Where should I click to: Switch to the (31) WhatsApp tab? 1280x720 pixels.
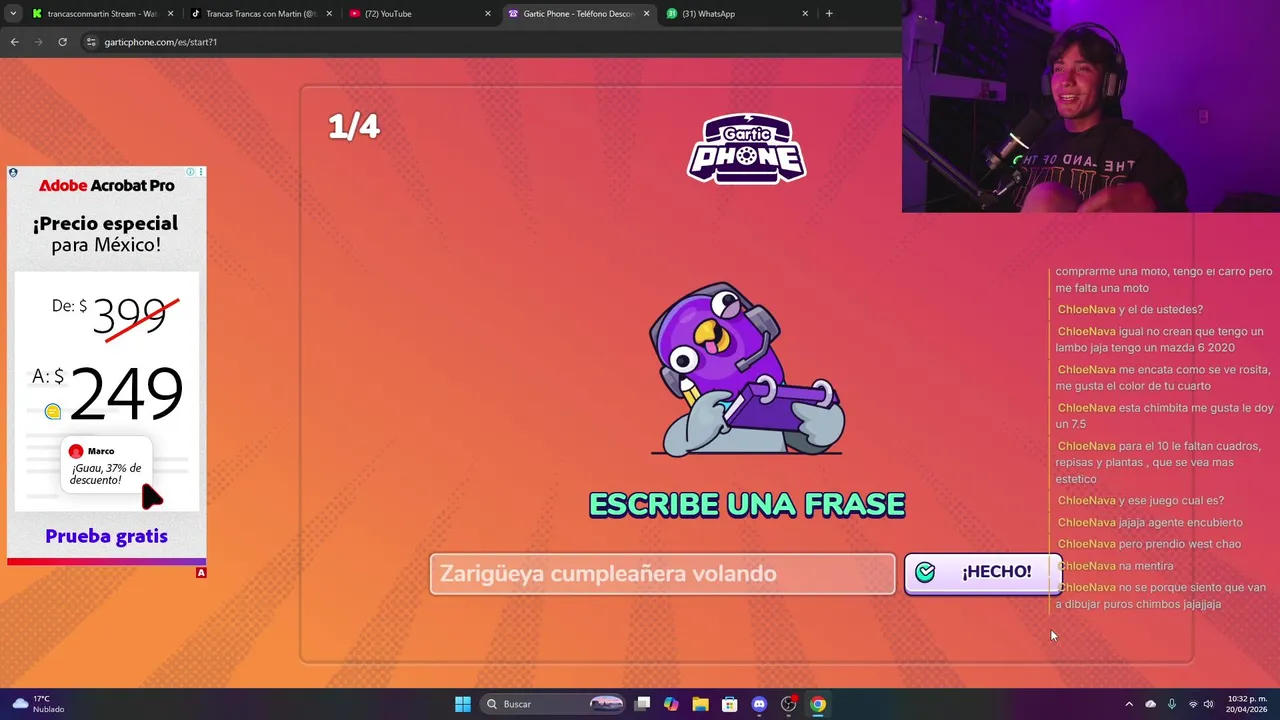point(737,14)
